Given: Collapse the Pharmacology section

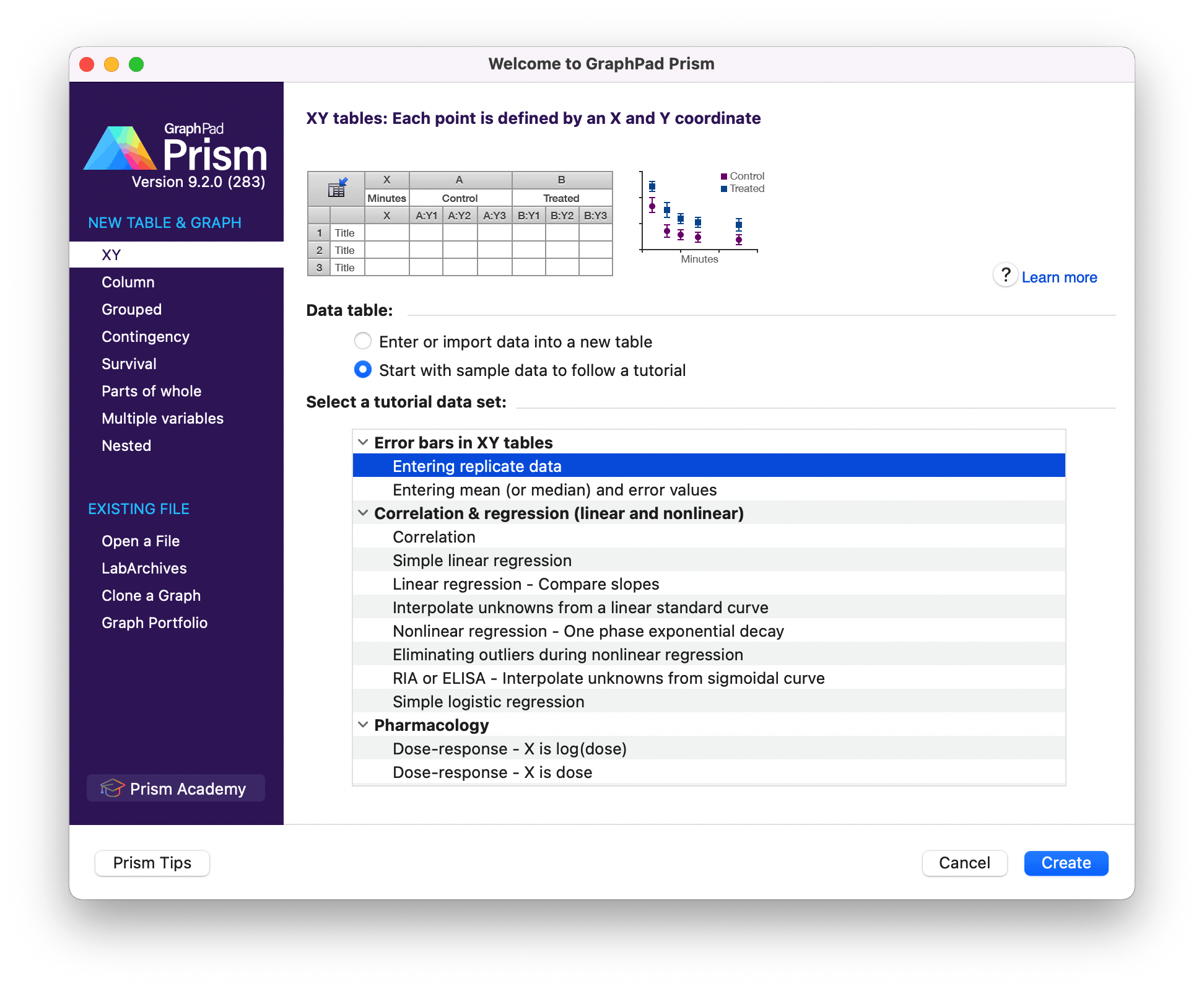Looking at the screenshot, I should coord(363,725).
